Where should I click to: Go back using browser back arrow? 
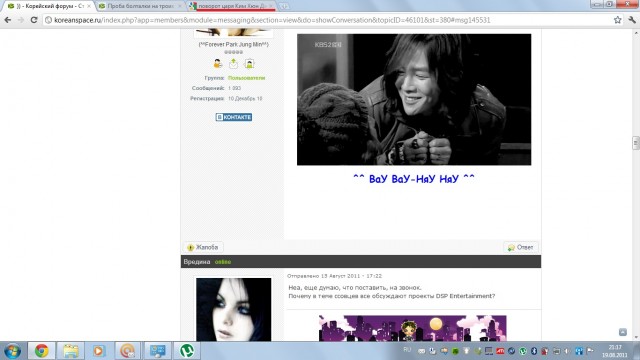(8, 20)
